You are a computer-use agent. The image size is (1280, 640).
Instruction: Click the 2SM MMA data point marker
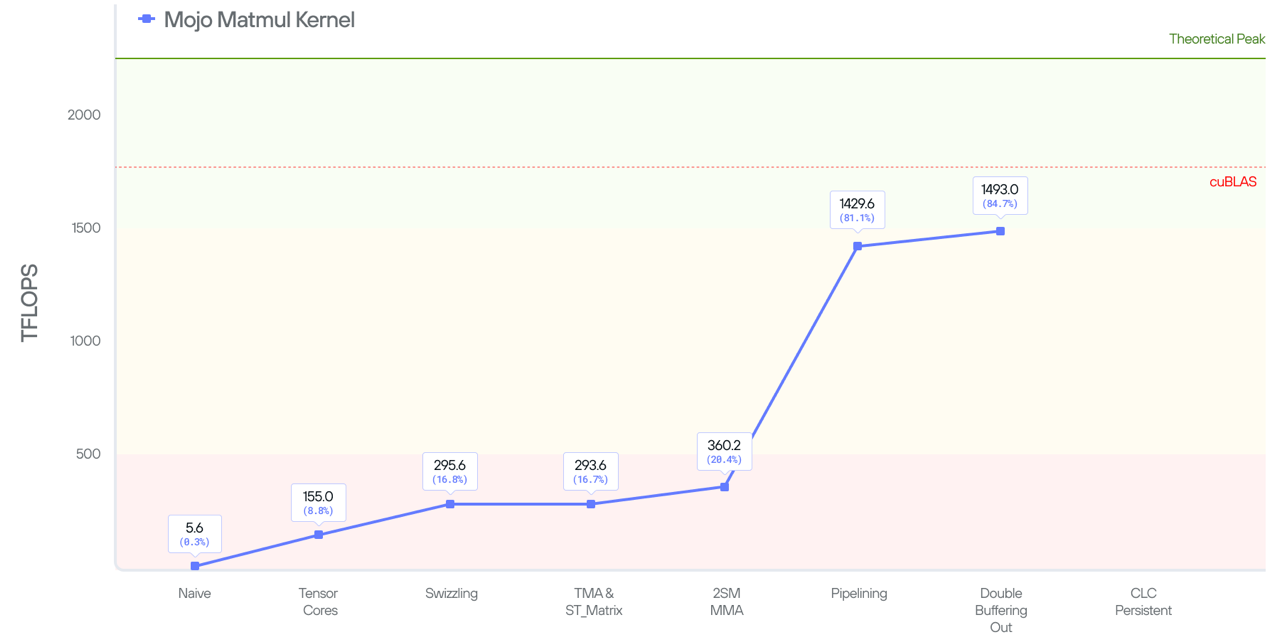click(725, 487)
